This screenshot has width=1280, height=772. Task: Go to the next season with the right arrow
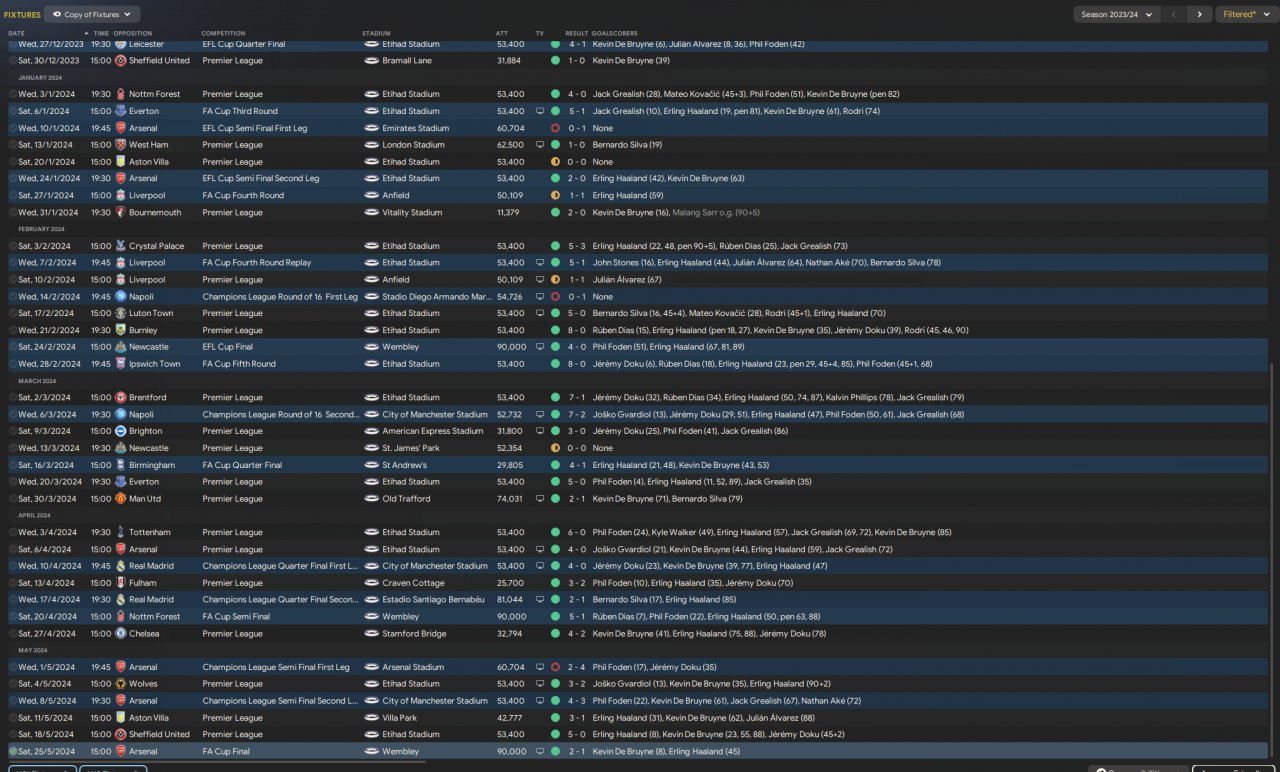coord(1200,15)
